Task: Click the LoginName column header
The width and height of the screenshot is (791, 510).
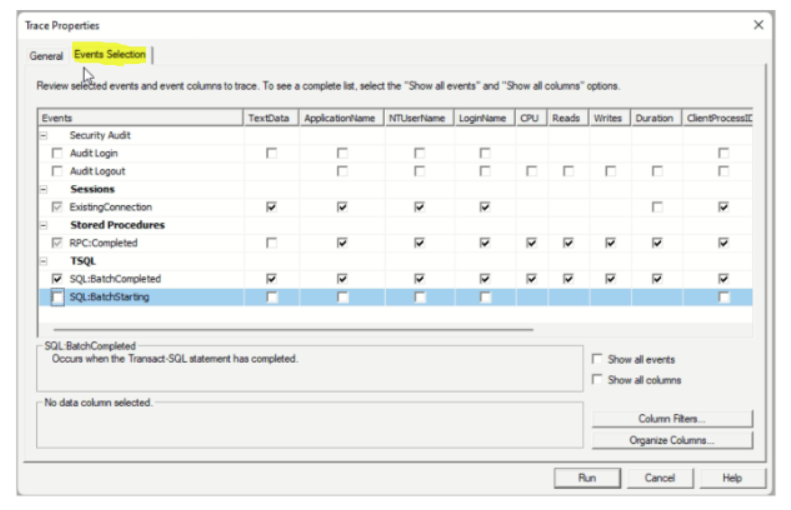Action: point(483,118)
